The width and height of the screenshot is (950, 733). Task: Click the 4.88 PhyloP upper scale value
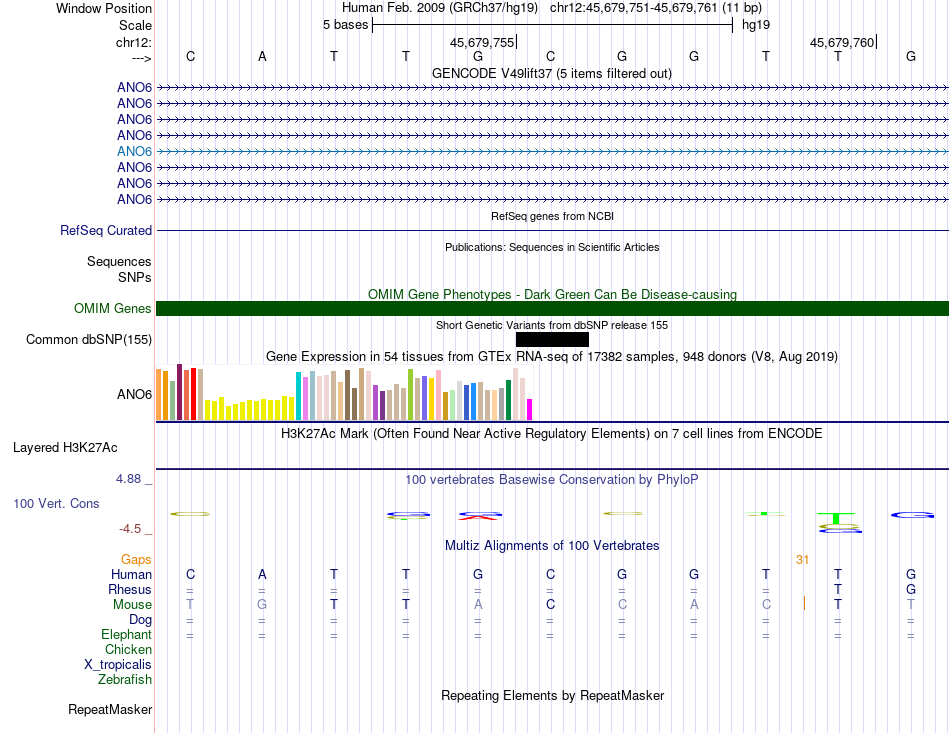point(128,479)
